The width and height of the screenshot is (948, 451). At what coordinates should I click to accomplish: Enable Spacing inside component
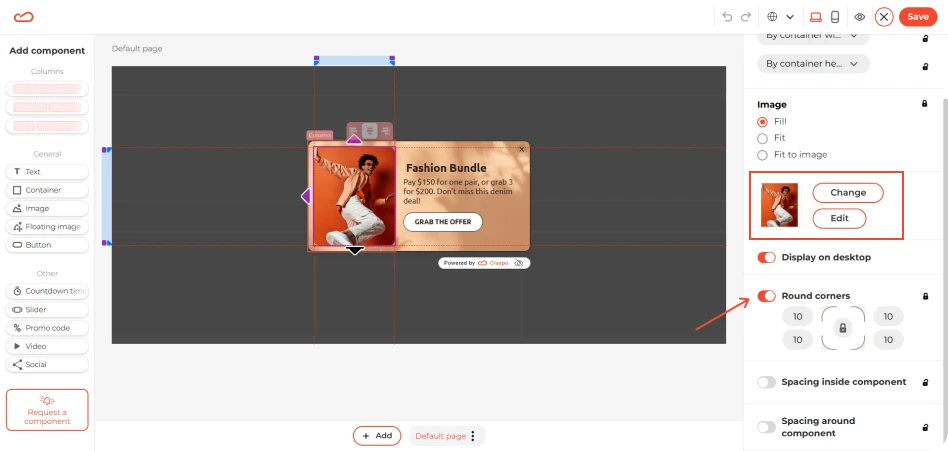click(767, 382)
